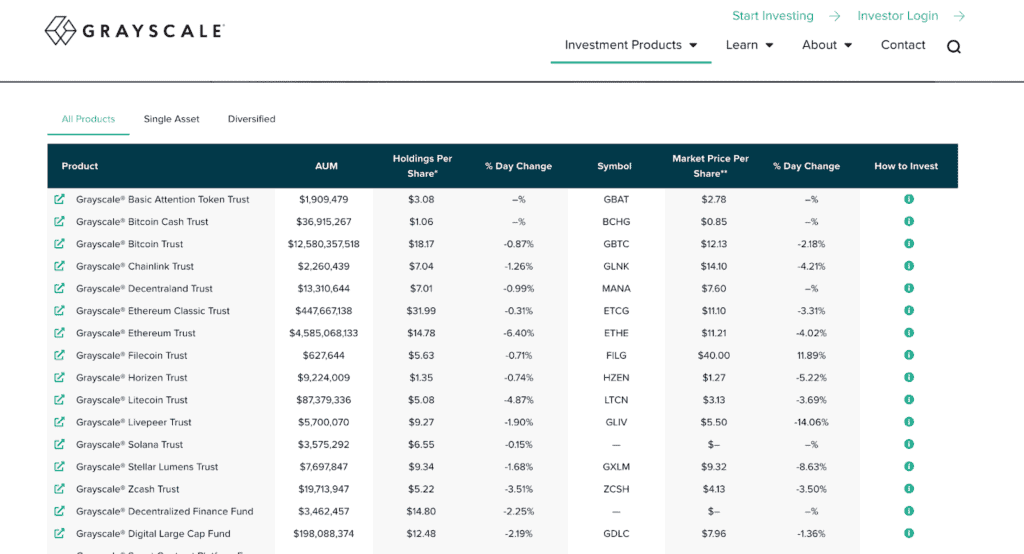
Task: Click How to Invest info icon for BCHG row
Action: click(908, 221)
